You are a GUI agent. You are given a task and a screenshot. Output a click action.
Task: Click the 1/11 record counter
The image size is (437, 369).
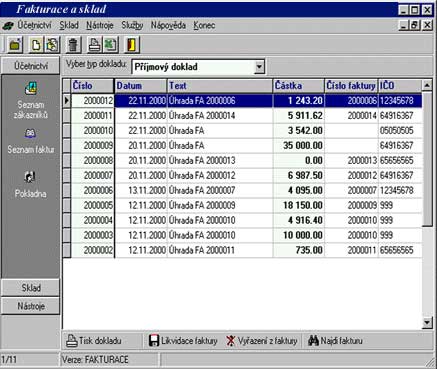[9, 360]
